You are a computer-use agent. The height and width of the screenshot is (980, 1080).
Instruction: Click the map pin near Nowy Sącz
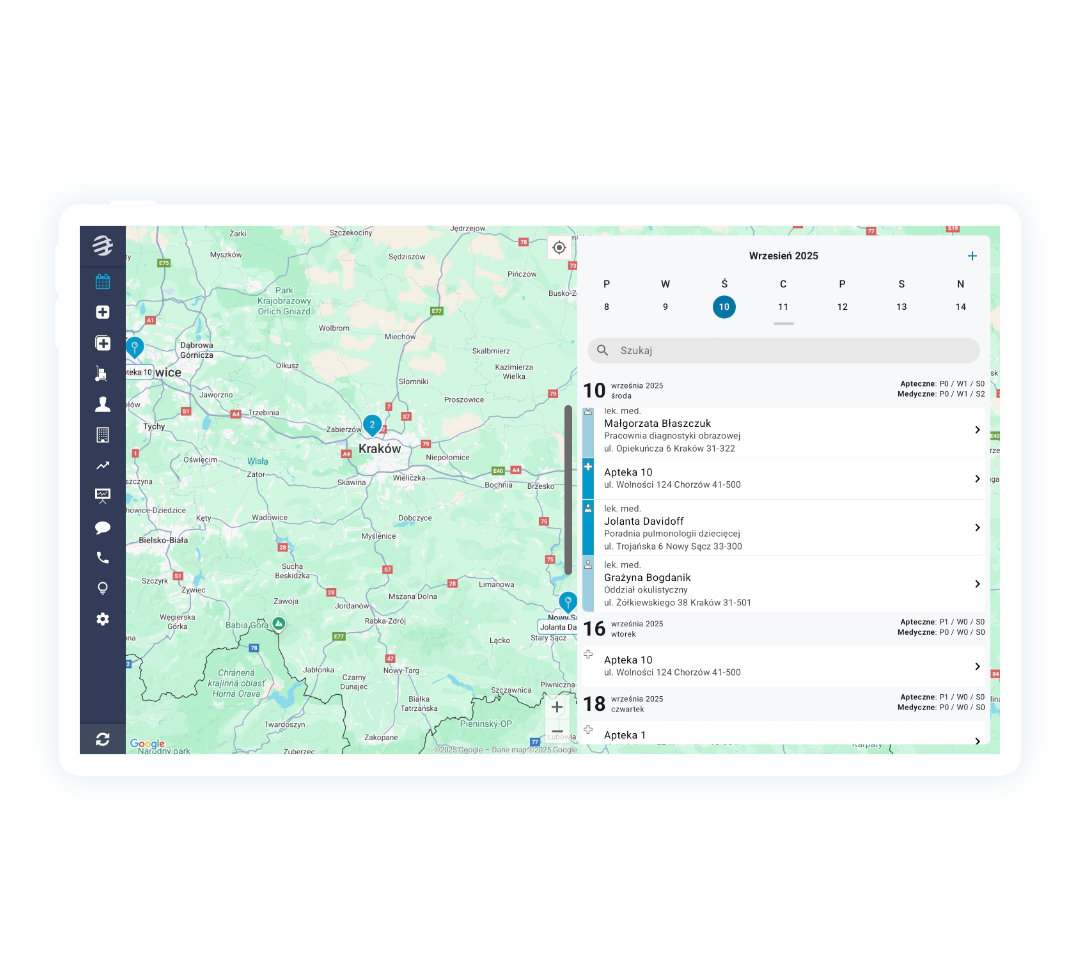[x=568, y=602]
